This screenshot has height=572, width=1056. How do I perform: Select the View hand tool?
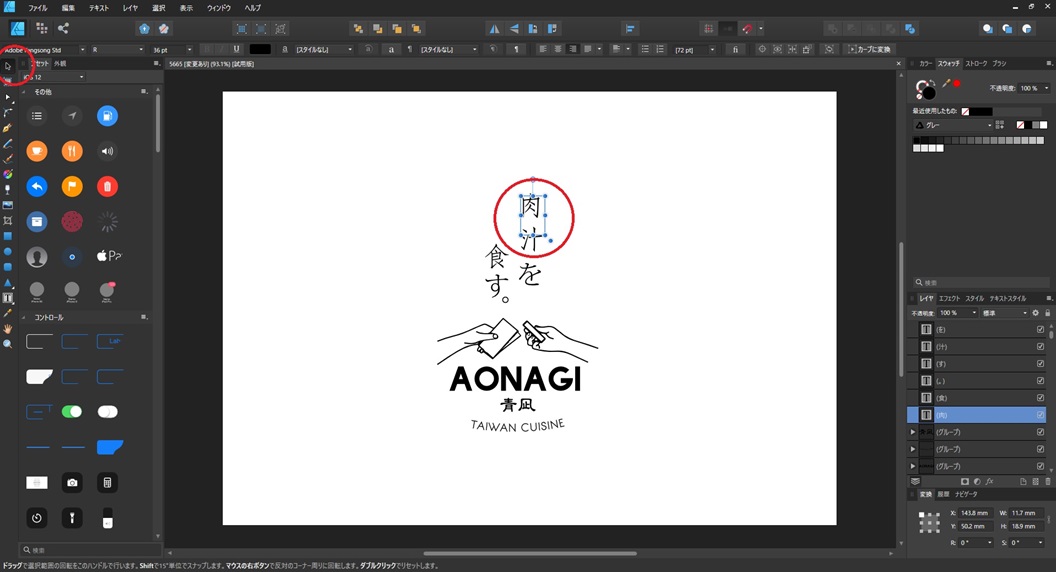point(7,329)
